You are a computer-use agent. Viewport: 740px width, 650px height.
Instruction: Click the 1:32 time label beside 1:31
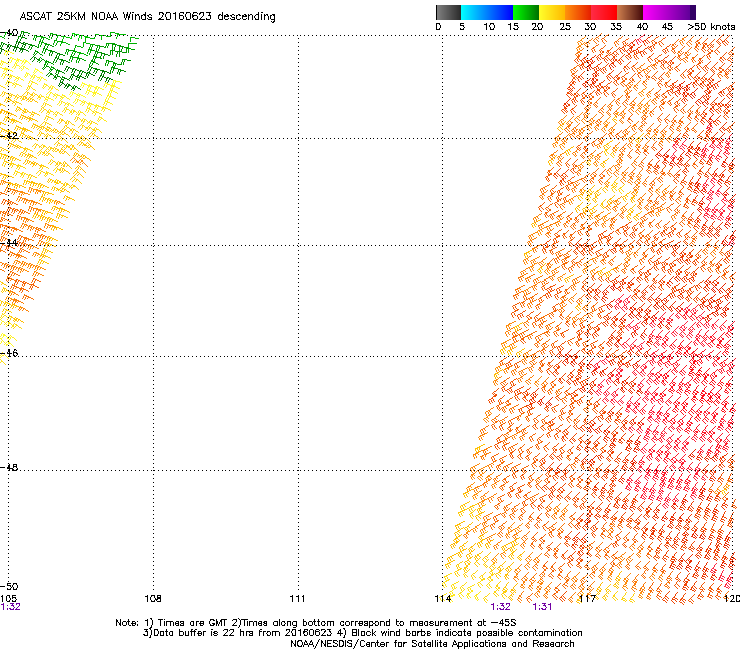(500, 607)
